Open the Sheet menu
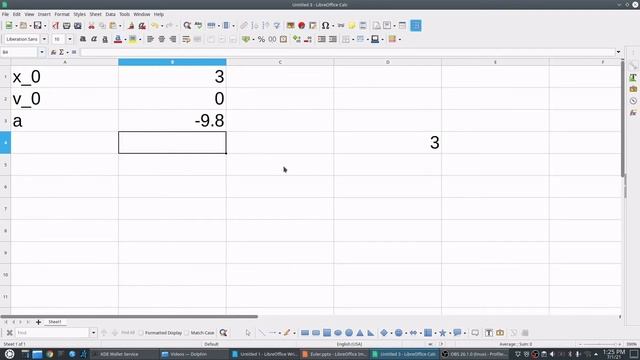This screenshot has width=640, height=360. coord(96,14)
